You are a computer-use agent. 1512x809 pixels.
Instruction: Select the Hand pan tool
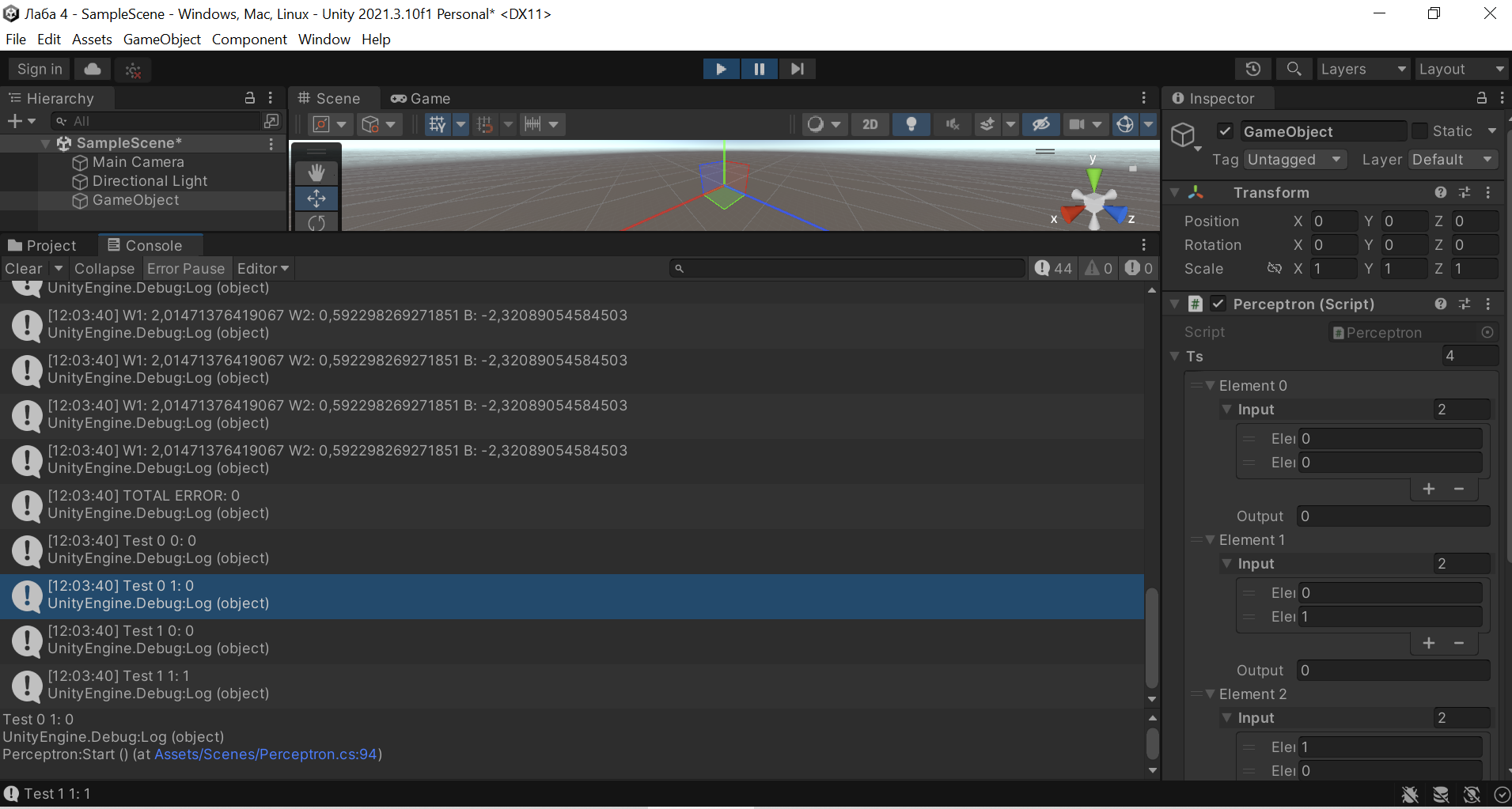(316, 172)
